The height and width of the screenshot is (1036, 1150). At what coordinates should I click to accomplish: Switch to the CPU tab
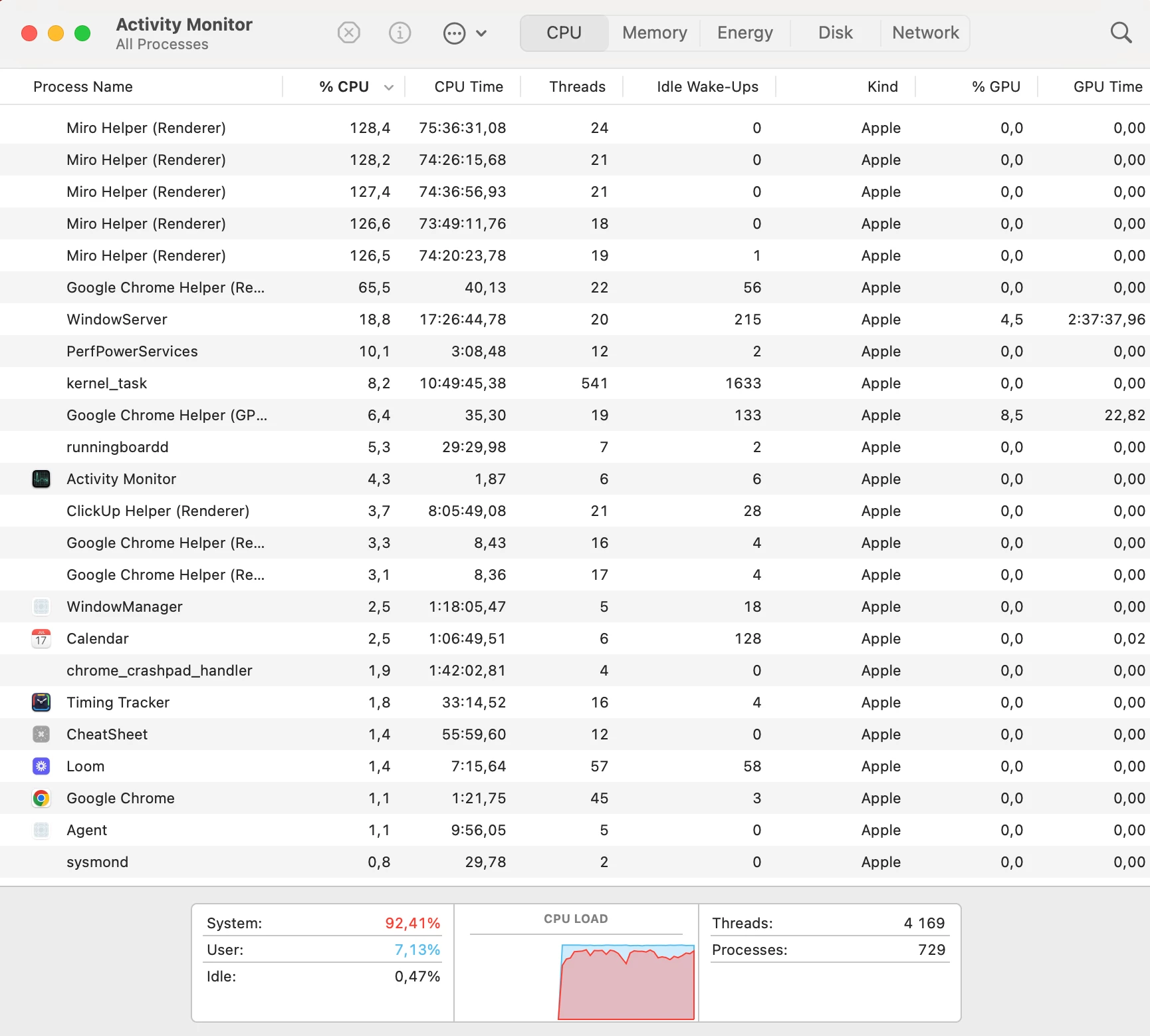[x=564, y=33]
